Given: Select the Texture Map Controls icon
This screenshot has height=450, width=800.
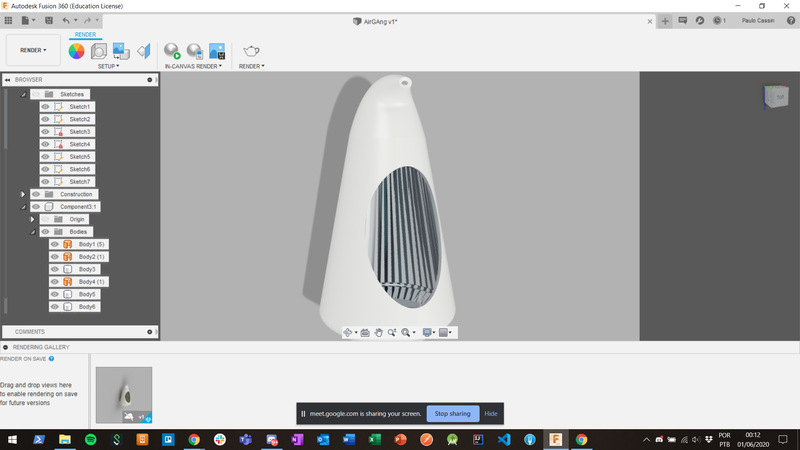Looking at the screenshot, I should point(121,51).
